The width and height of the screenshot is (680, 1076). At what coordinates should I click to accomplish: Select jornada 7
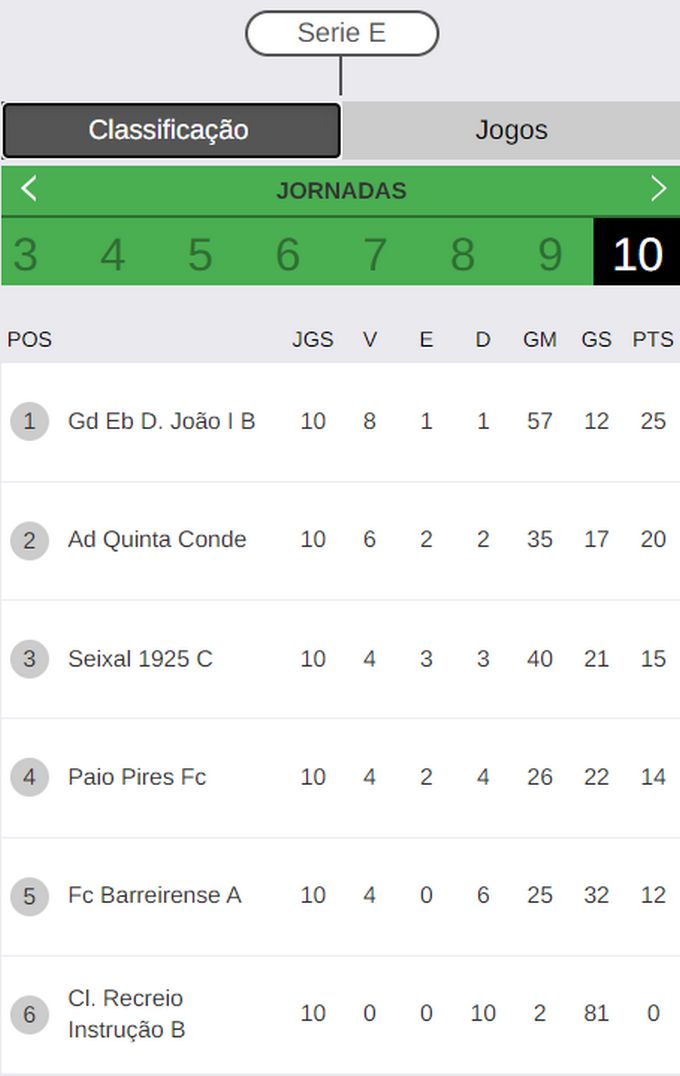pyautogui.click(x=375, y=254)
